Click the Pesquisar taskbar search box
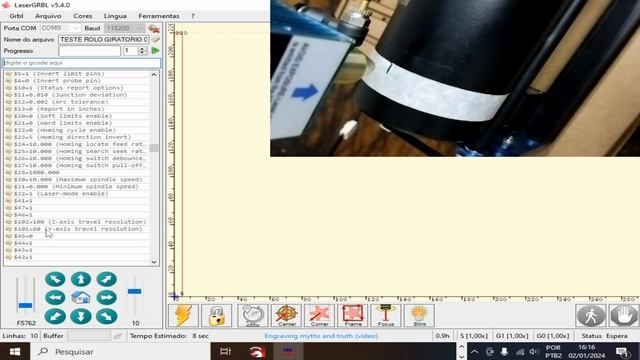The width and height of the screenshot is (640, 360). [120, 351]
